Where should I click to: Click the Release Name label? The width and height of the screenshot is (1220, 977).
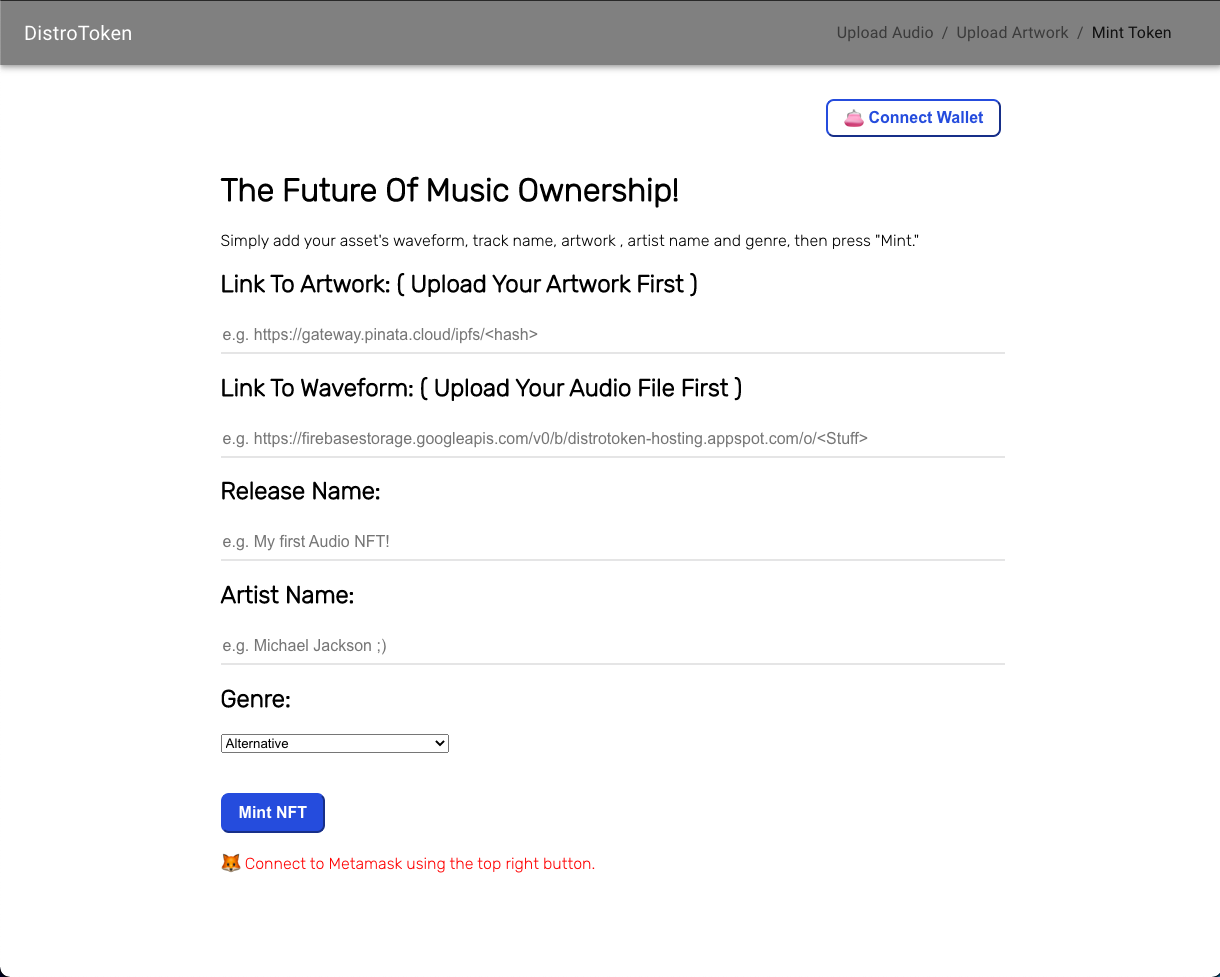(300, 492)
